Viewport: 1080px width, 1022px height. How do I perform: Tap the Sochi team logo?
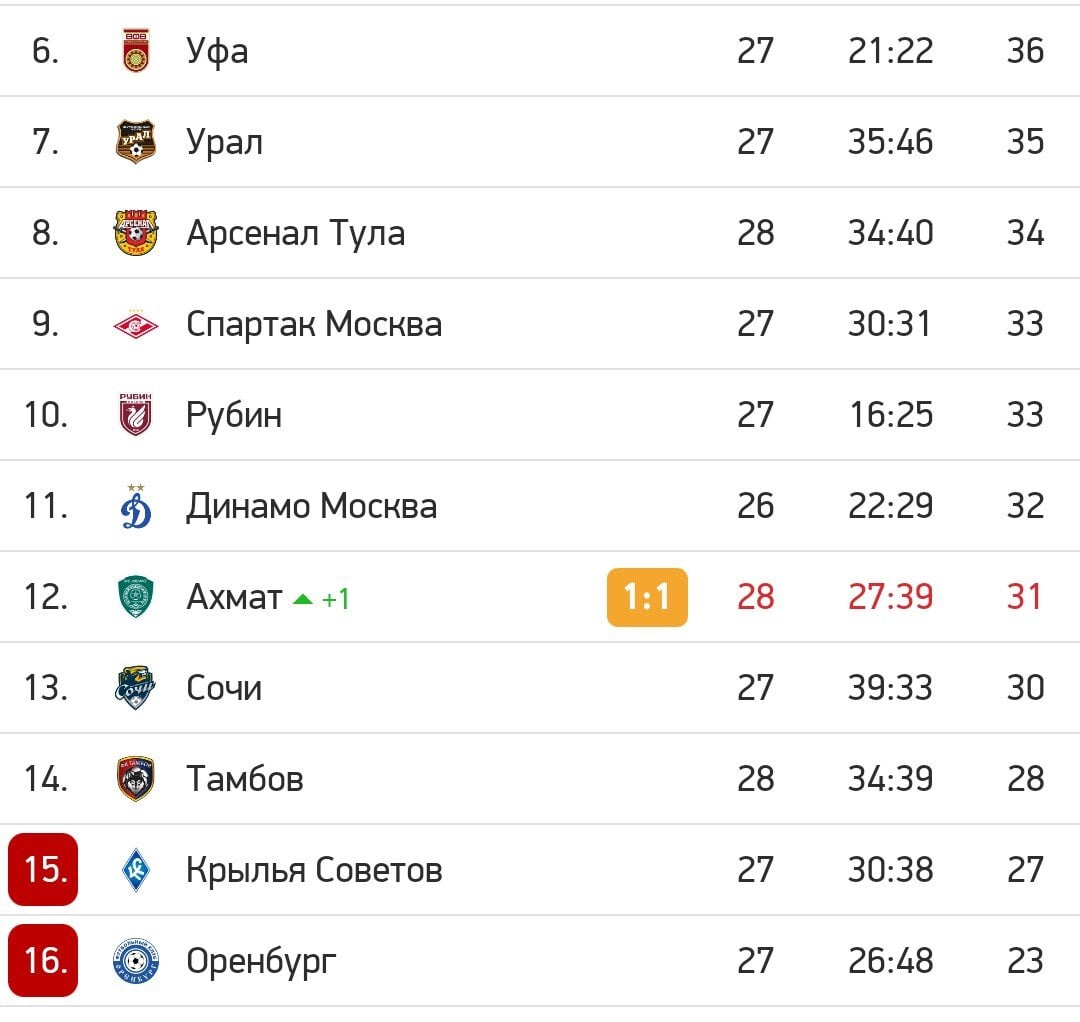(135, 688)
